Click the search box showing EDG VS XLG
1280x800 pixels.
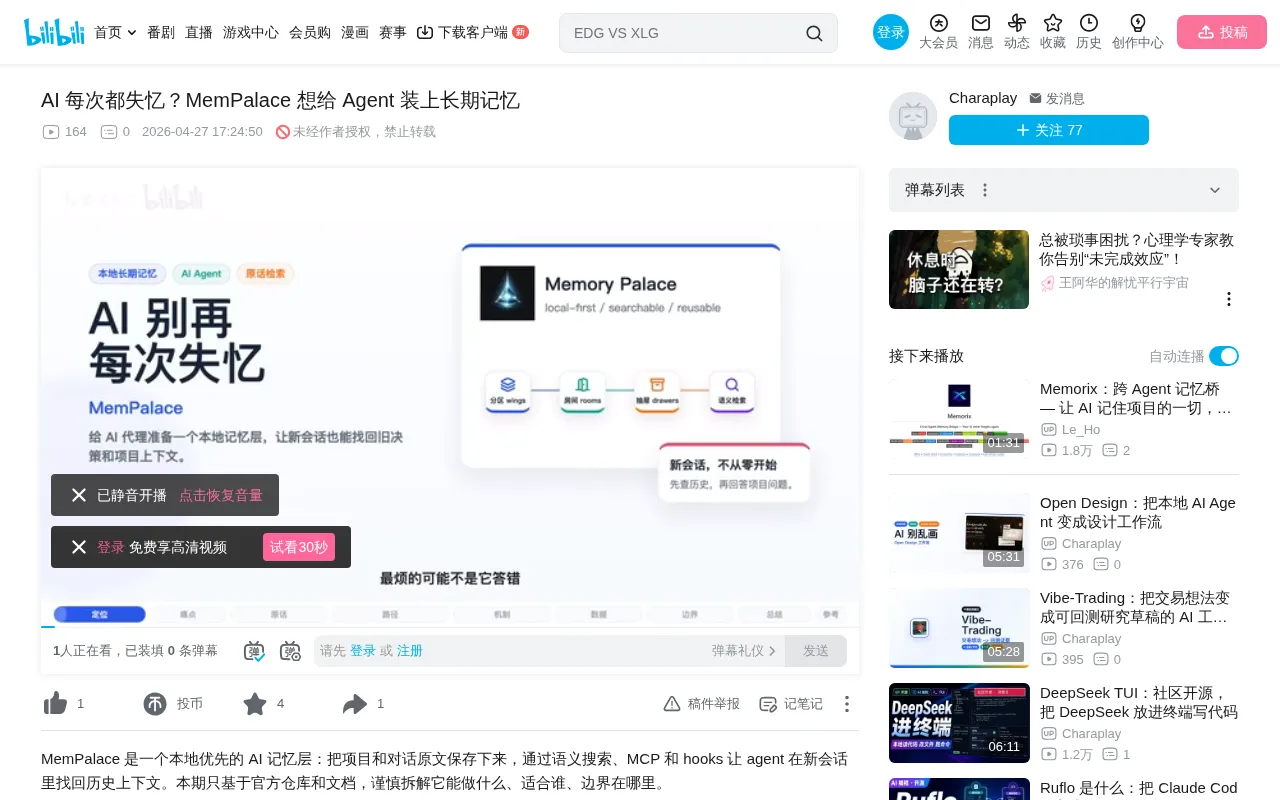pyautogui.click(x=698, y=33)
